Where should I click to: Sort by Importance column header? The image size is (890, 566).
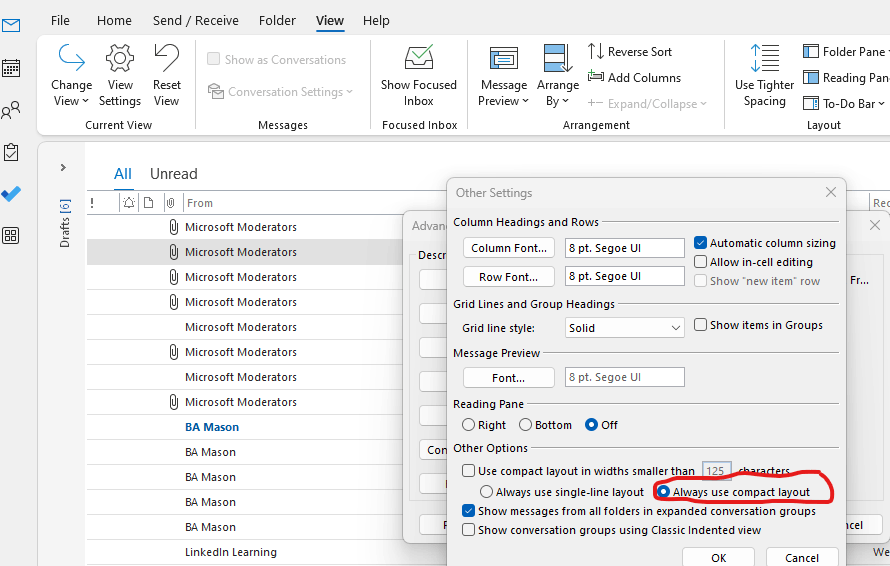[92, 203]
